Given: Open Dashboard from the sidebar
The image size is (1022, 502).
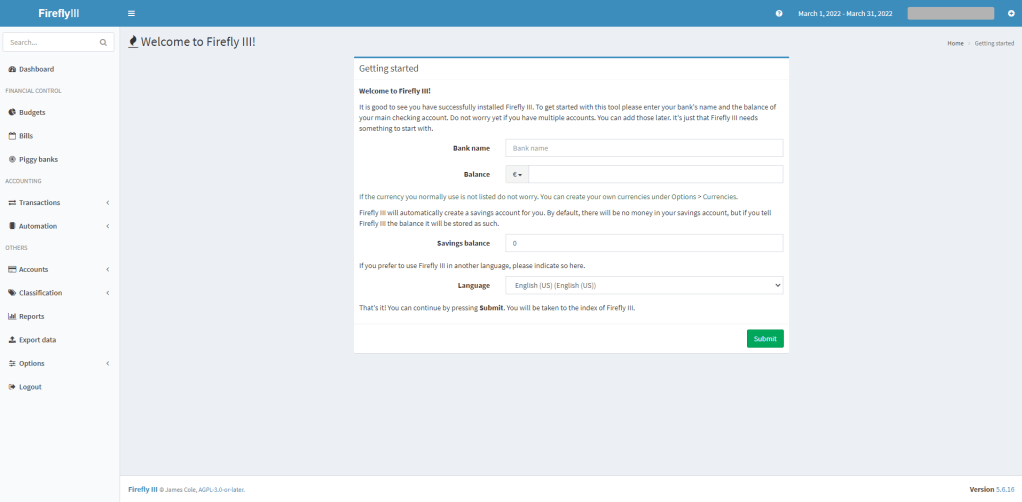Looking at the screenshot, I should [36, 69].
